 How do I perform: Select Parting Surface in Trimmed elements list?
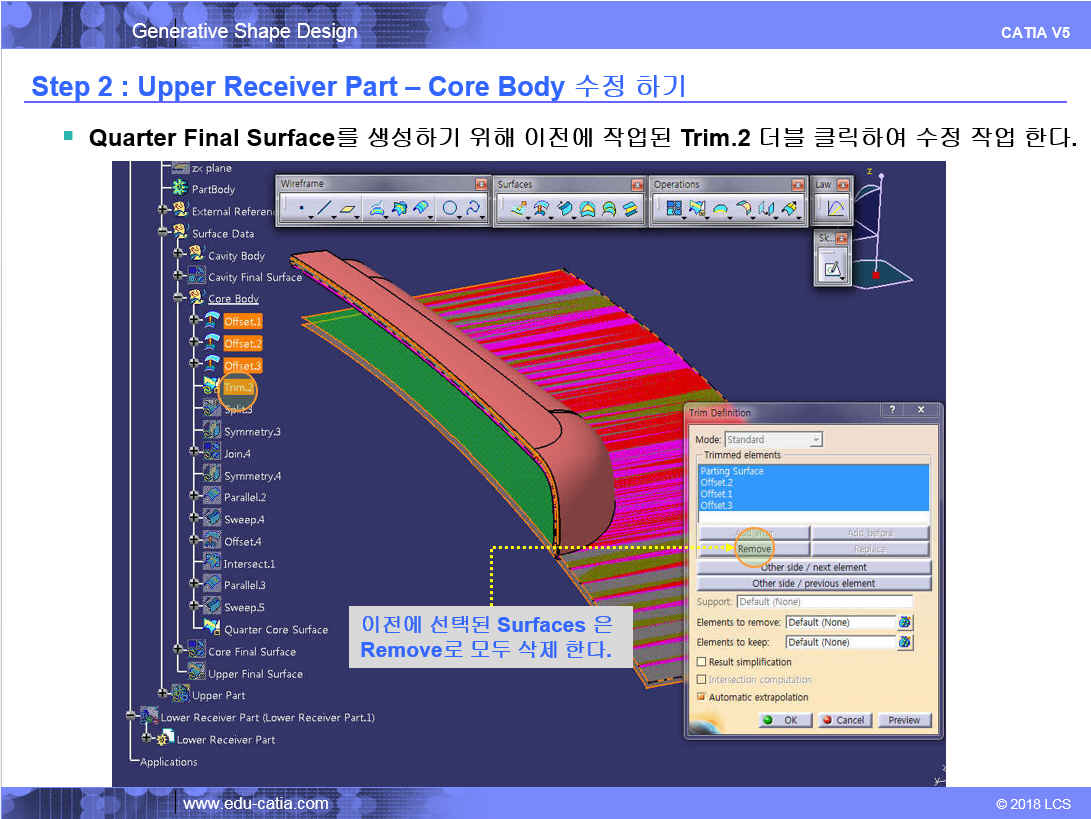coord(732,471)
